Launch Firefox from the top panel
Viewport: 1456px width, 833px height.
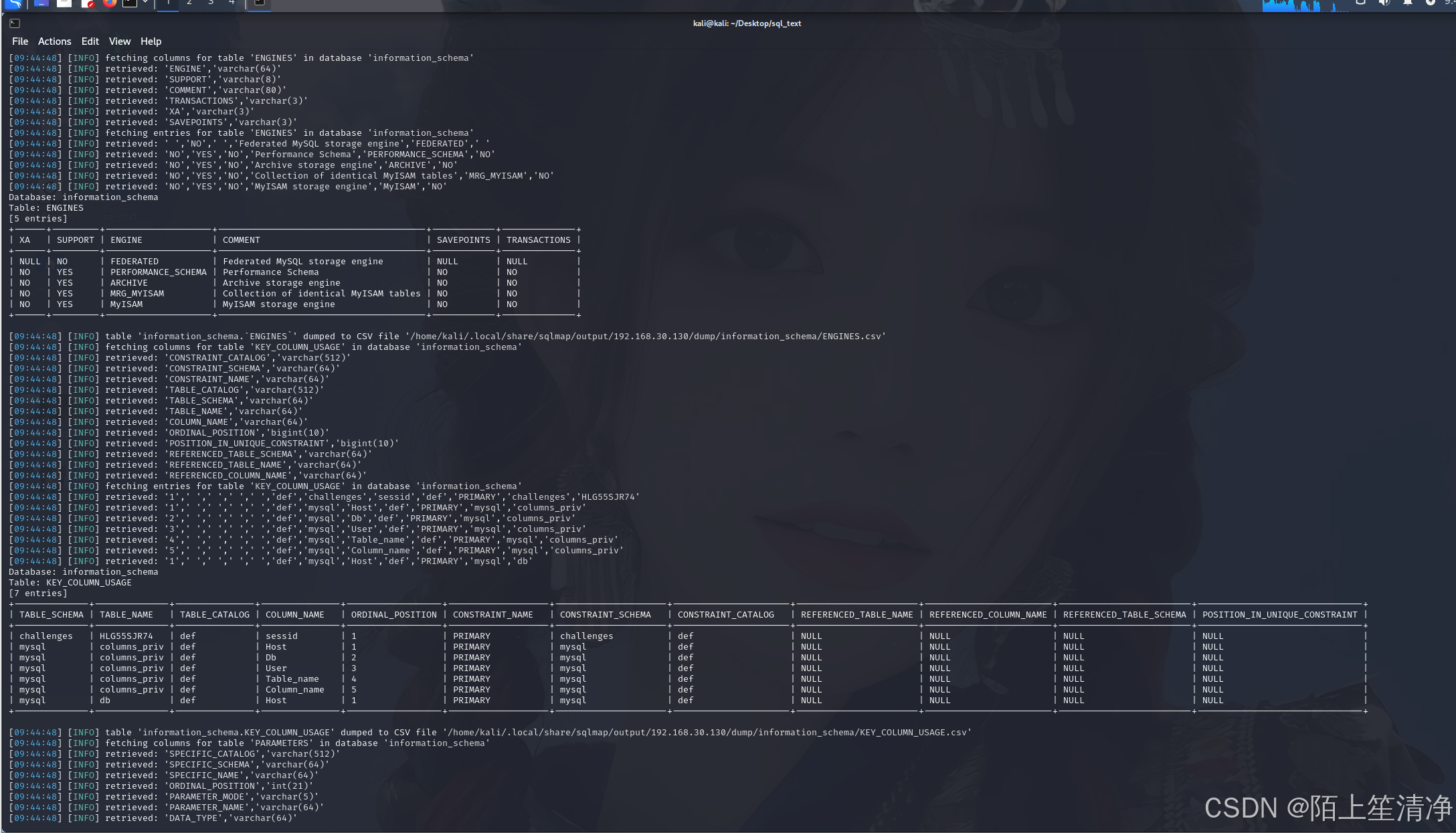(x=109, y=3)
